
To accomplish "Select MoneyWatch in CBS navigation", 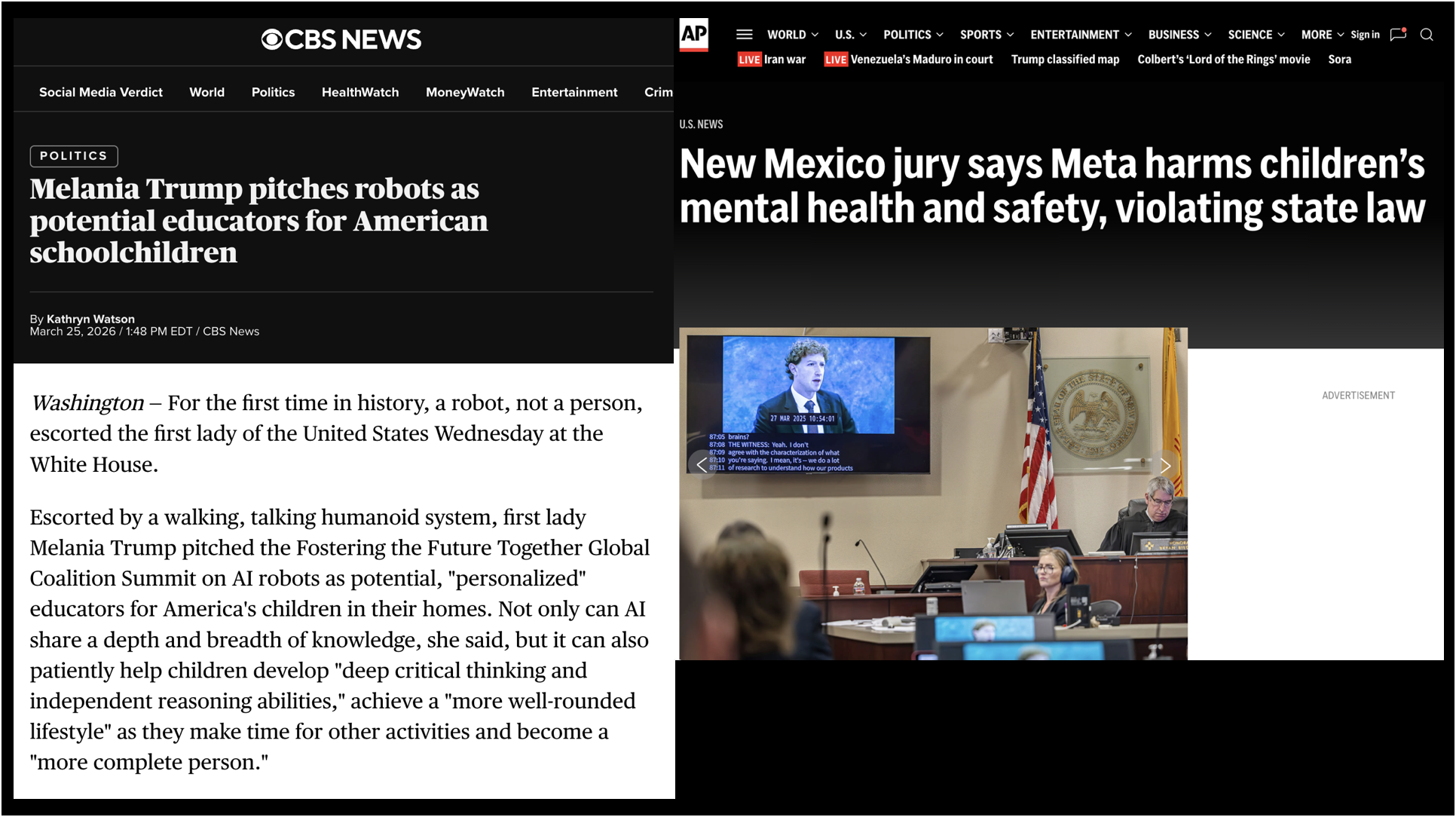I will [465, 92].
